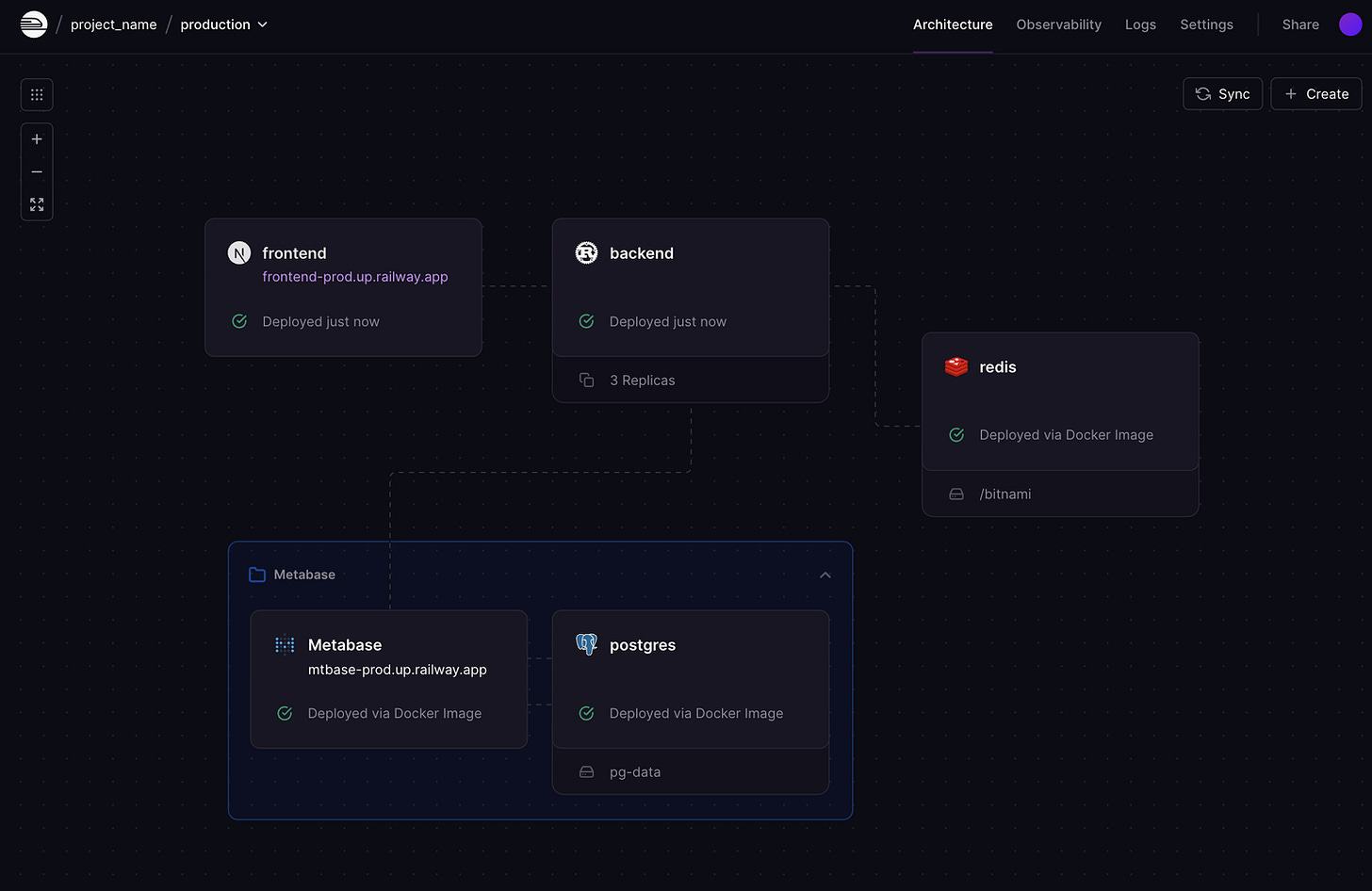Click the fit-to-screen expand icon
1372x891 pixels.
click(x=37, y=204)
